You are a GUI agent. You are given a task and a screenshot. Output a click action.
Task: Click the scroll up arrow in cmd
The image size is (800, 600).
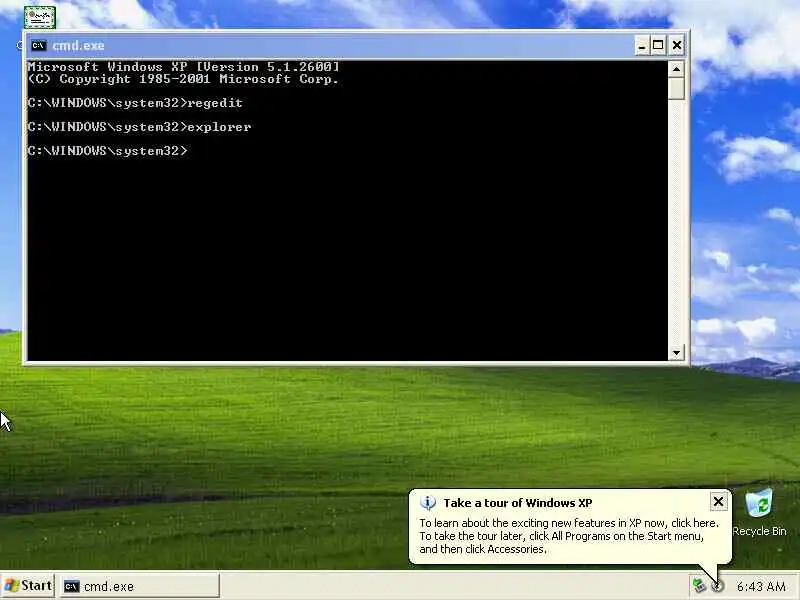(x=677, y=69)
